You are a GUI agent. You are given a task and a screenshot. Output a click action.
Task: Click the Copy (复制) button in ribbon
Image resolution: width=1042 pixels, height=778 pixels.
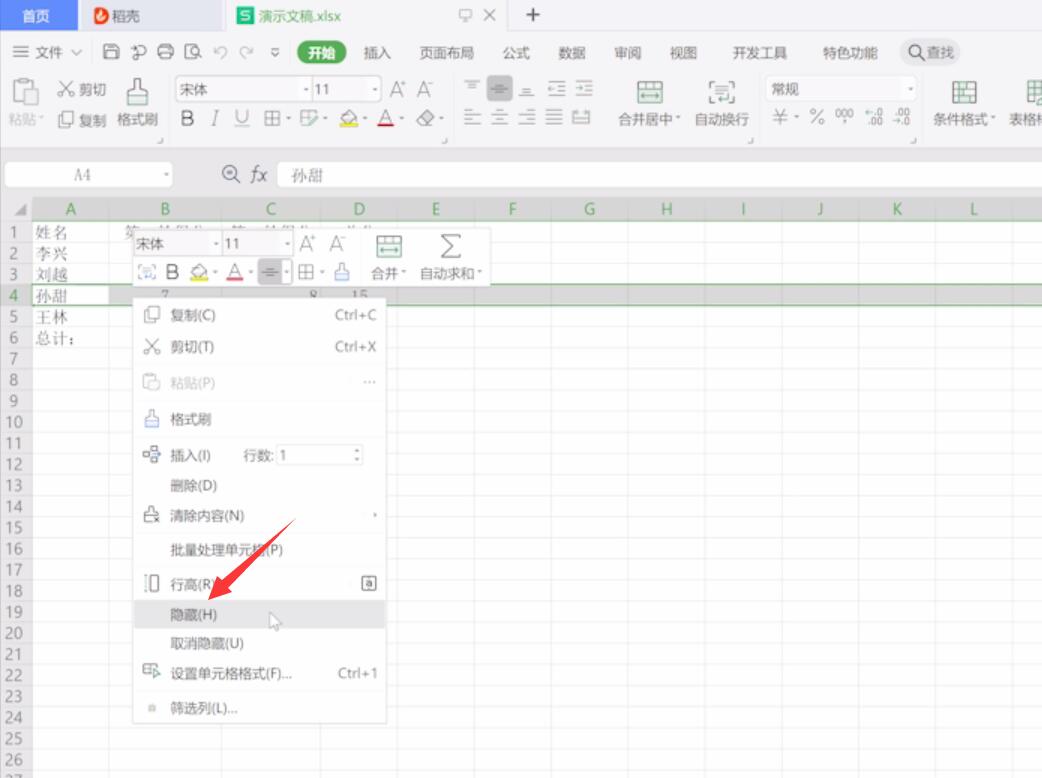coord(82,120)
